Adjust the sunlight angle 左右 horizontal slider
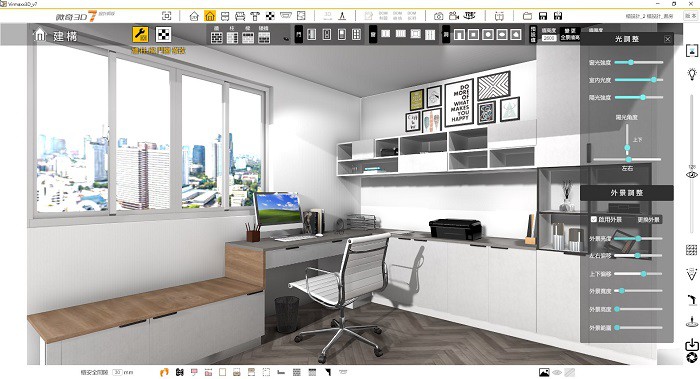 [x=627, y=159]
